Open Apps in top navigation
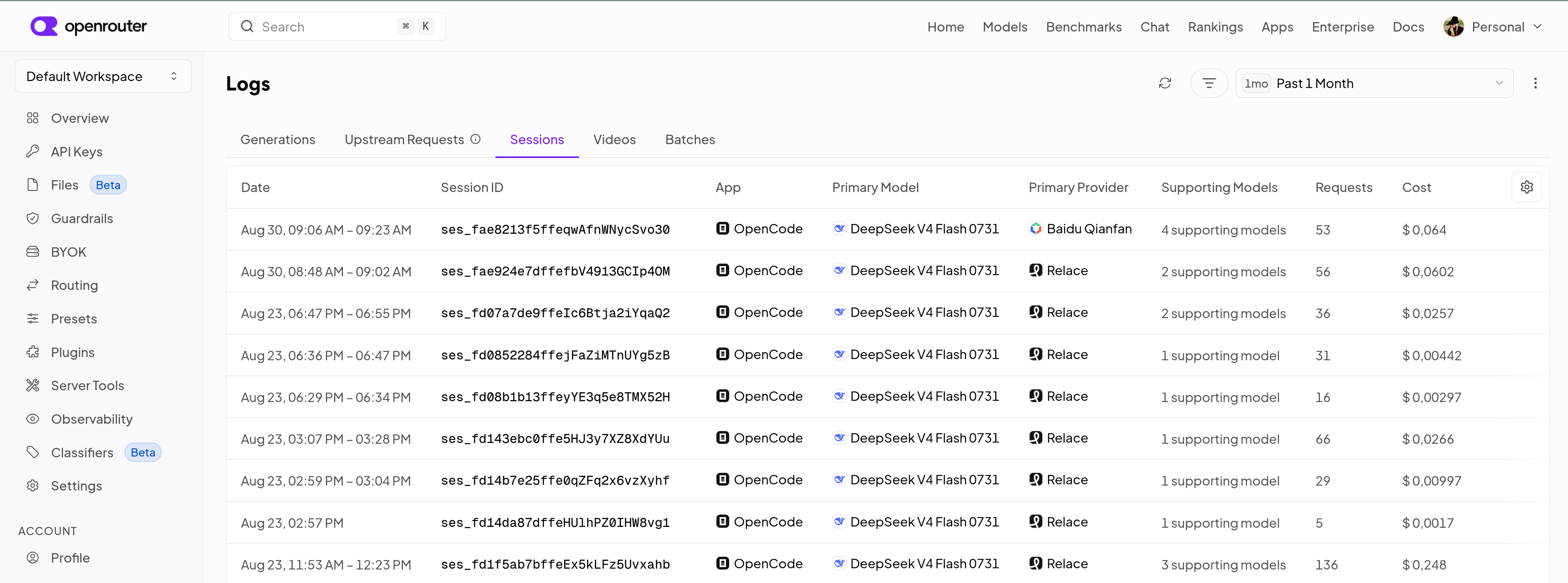This screenshot has height=583, width=1568. pos(1277,27)
